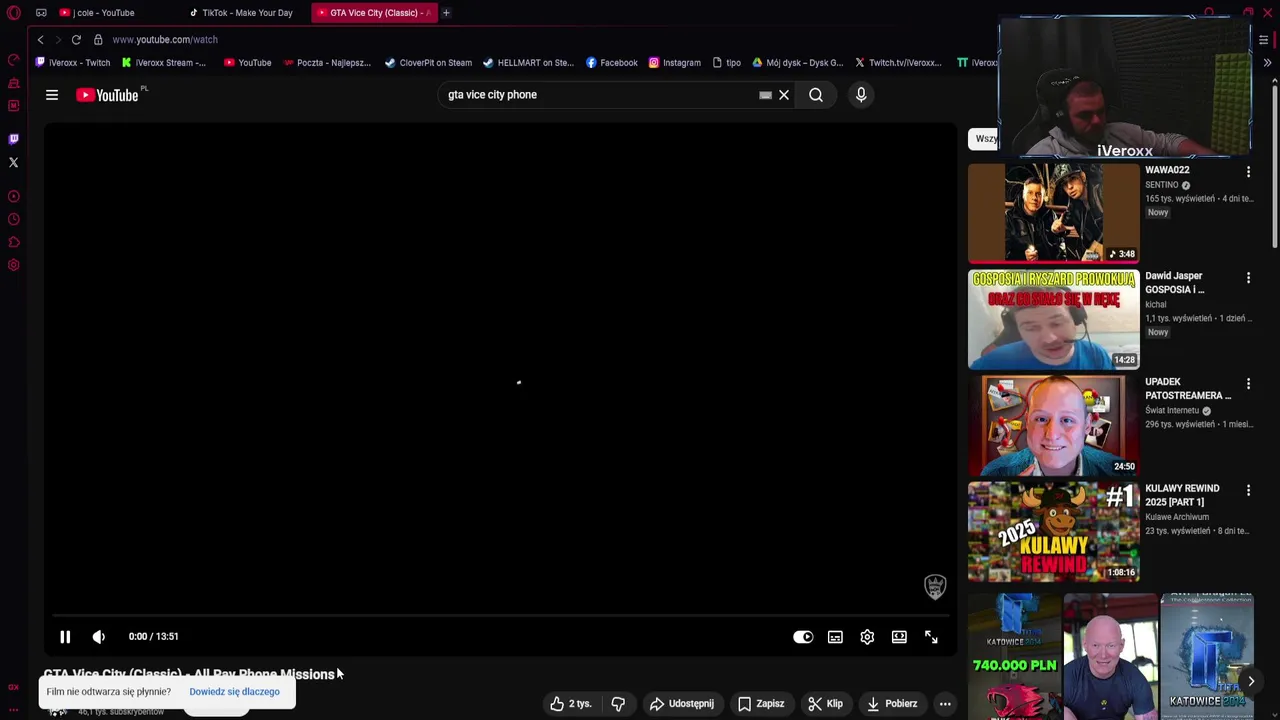Image resolution: width=1280 pixels, height=720 pixels.
Task: Reload the page with the refresh icon
Action: coord(76,40)
